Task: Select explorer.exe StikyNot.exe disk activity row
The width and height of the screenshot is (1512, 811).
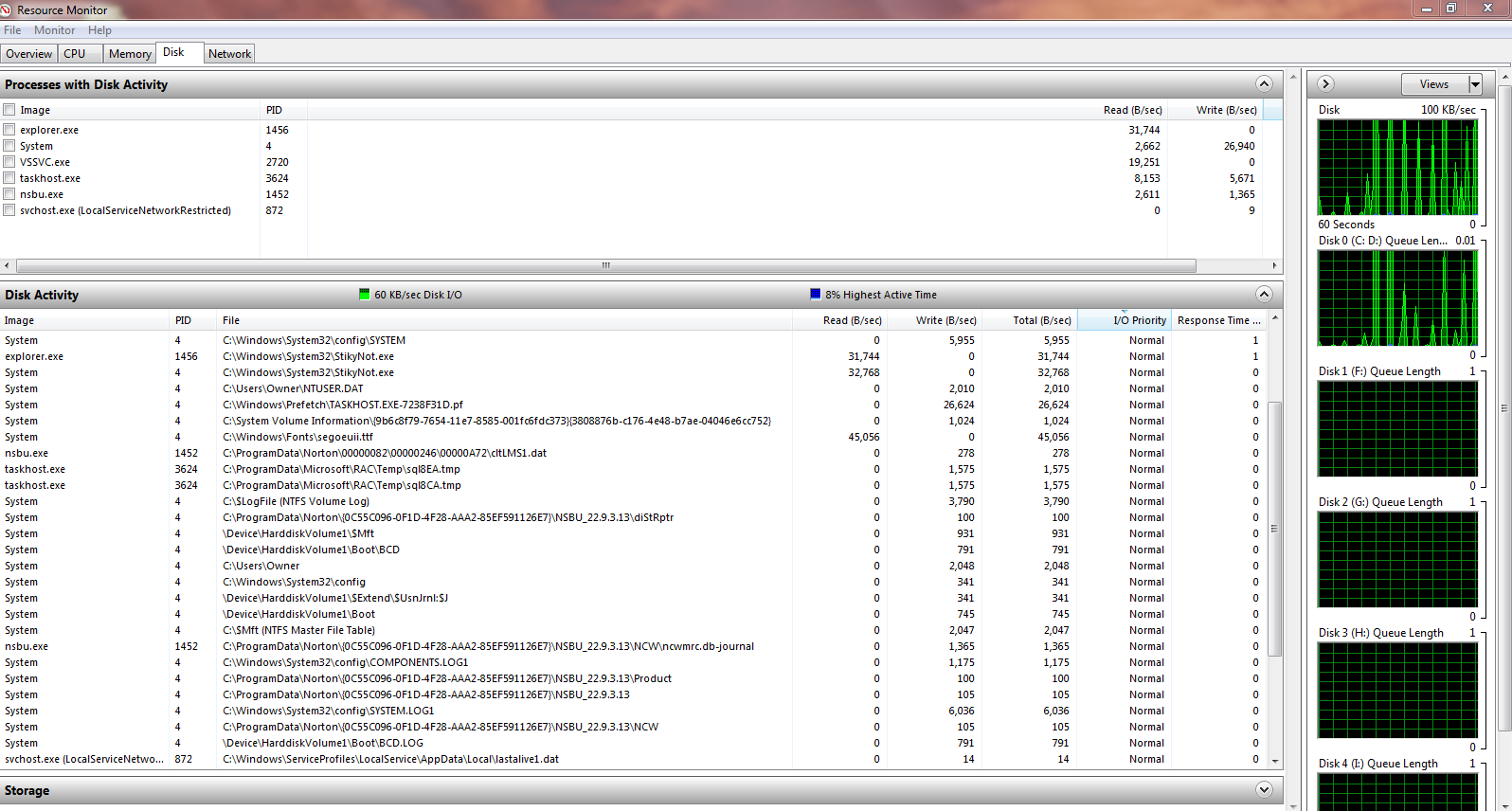Action: click(x=633, y=356)
